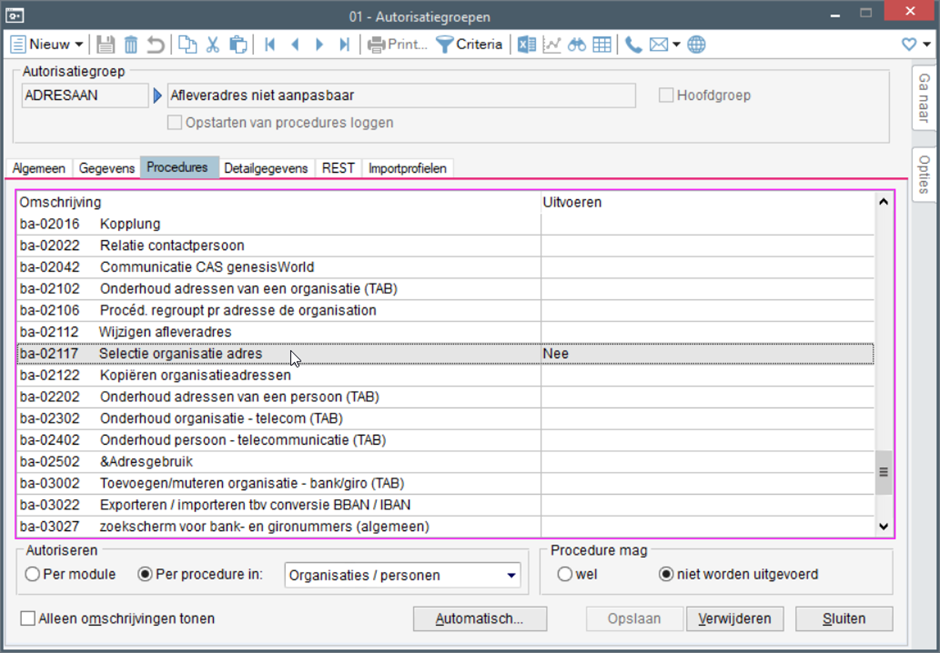Viewport: 940px width, 653px height.
Task: Open the Criteria filter
Action: pyautogui.click(x=469, y=44)
